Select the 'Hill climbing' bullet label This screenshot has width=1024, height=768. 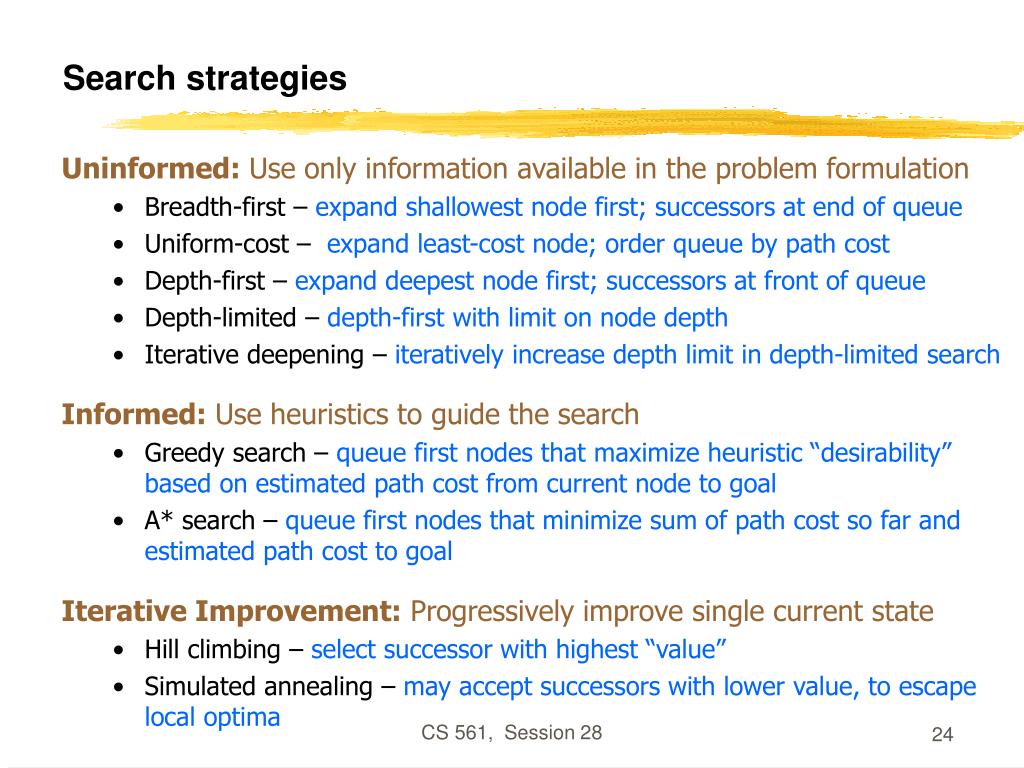(212, 650)
